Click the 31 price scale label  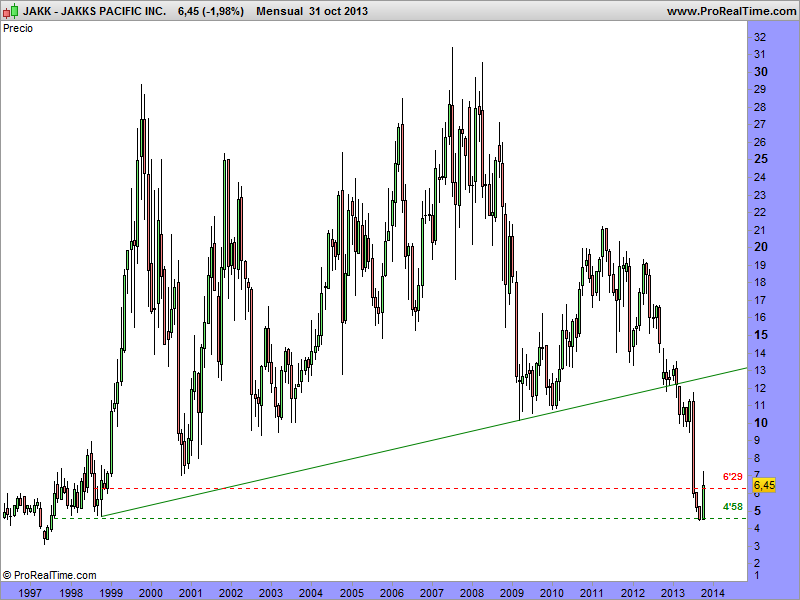tap(760, 54)
